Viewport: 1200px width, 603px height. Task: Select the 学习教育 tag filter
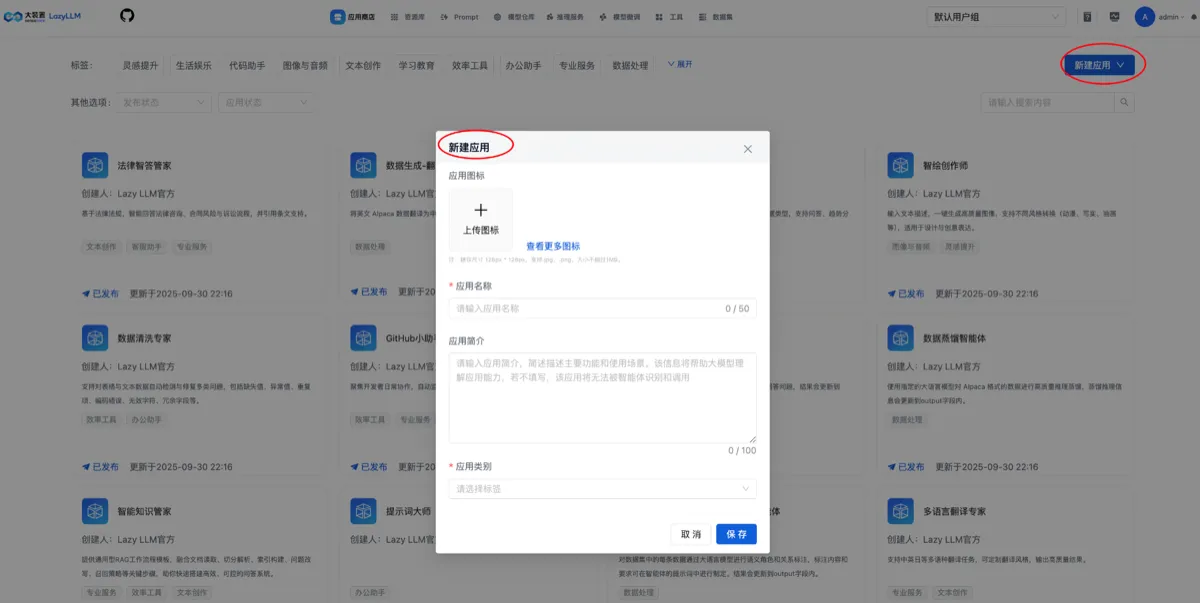click(416, 65)
